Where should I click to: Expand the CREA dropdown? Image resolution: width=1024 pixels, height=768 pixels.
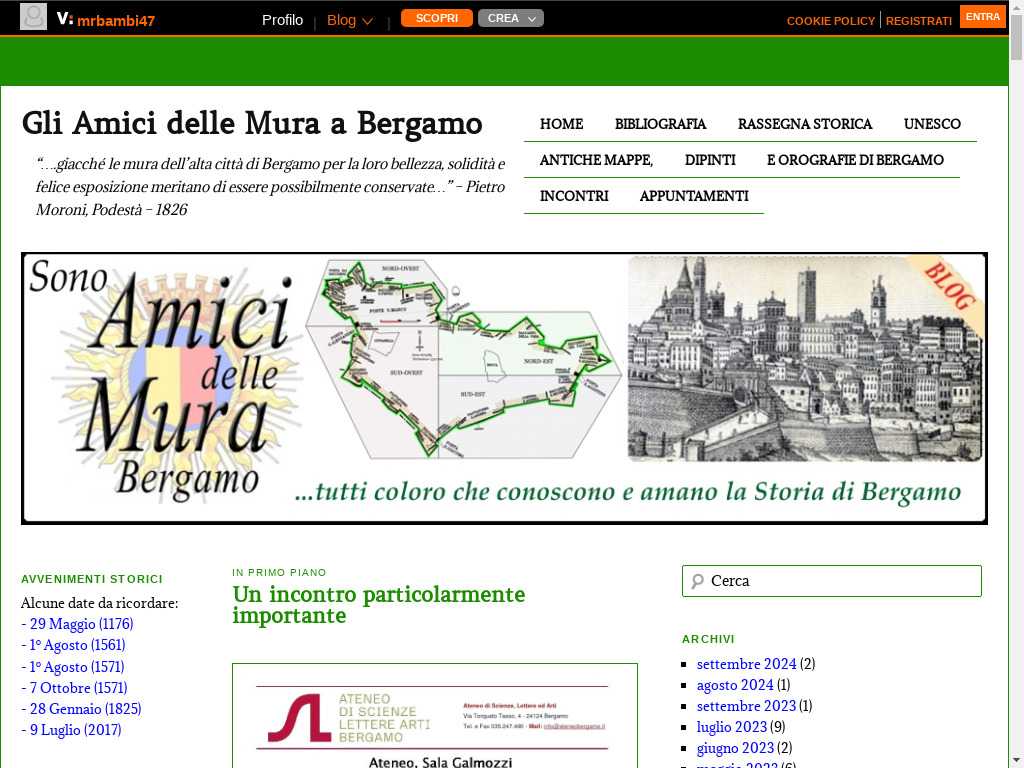click(511, 18)
